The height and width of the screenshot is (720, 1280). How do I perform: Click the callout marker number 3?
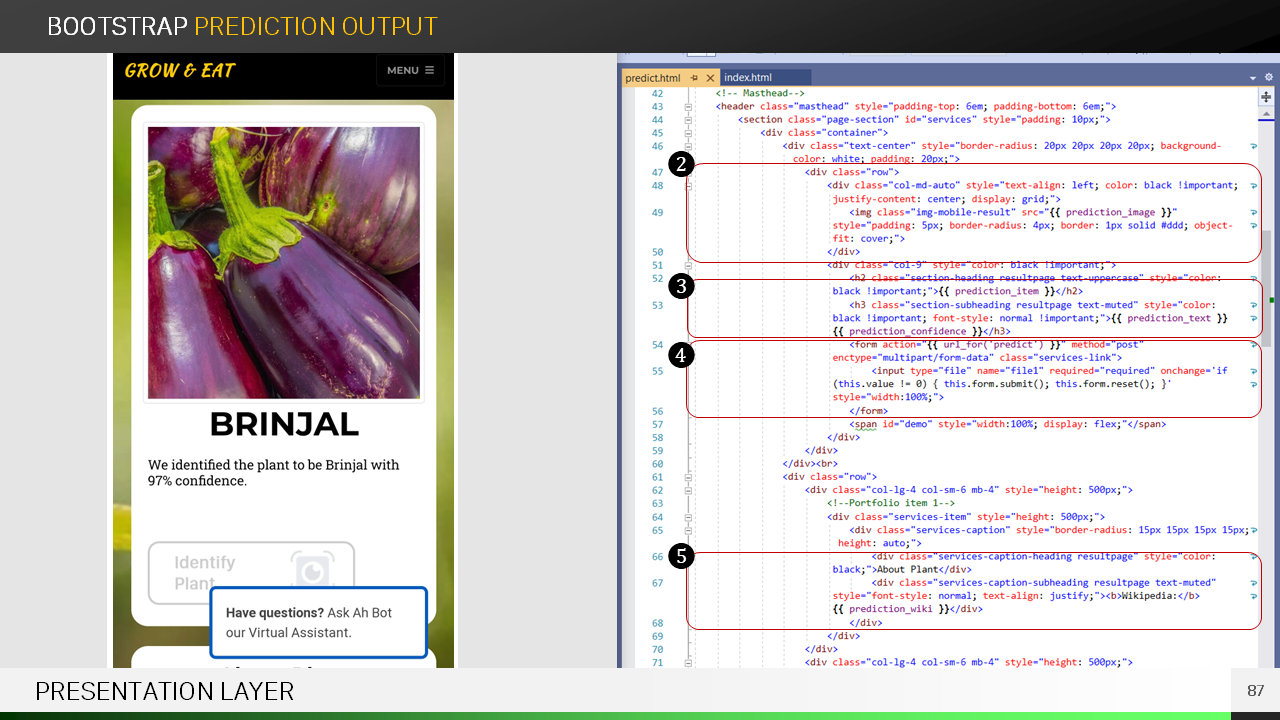click(681, 287)
